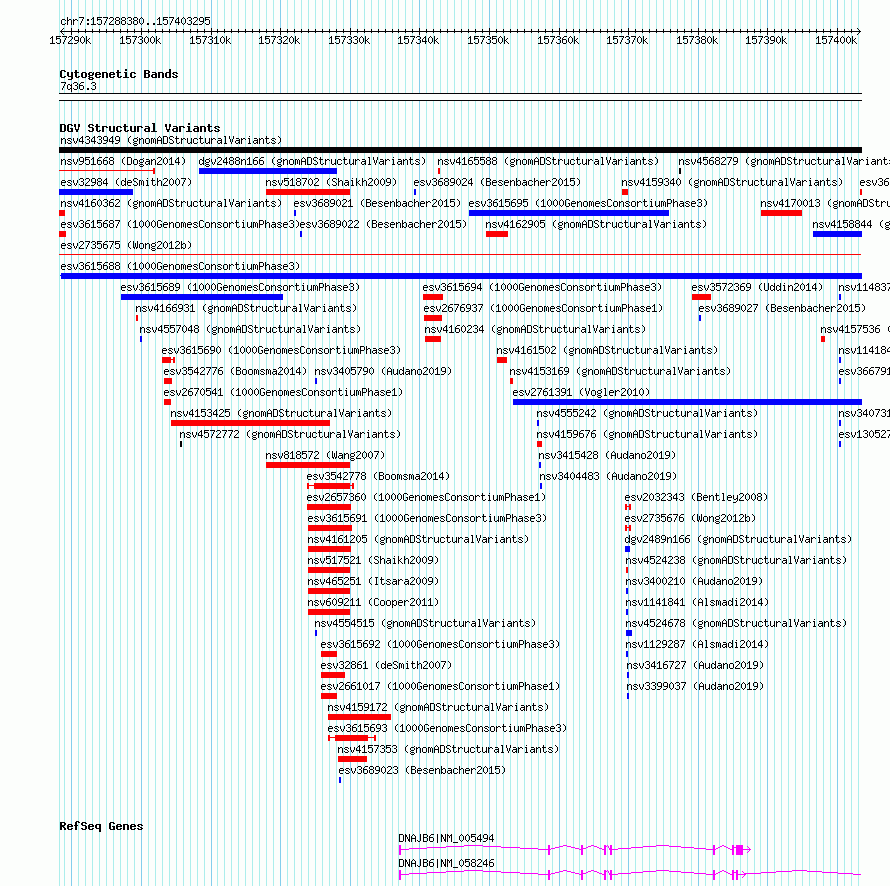
Task: Click the nsv4153425 red variant bar
Action: click(250, 423)
